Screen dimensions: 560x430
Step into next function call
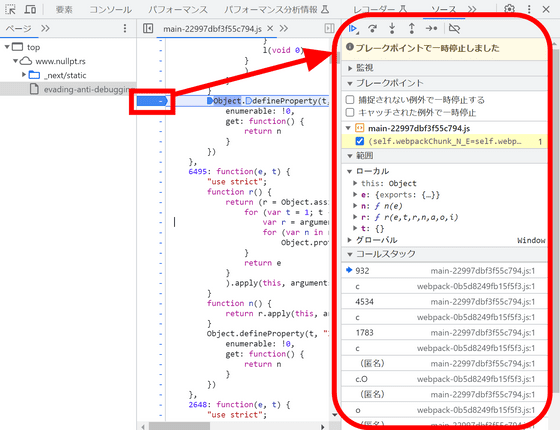(x=392, y=28)
